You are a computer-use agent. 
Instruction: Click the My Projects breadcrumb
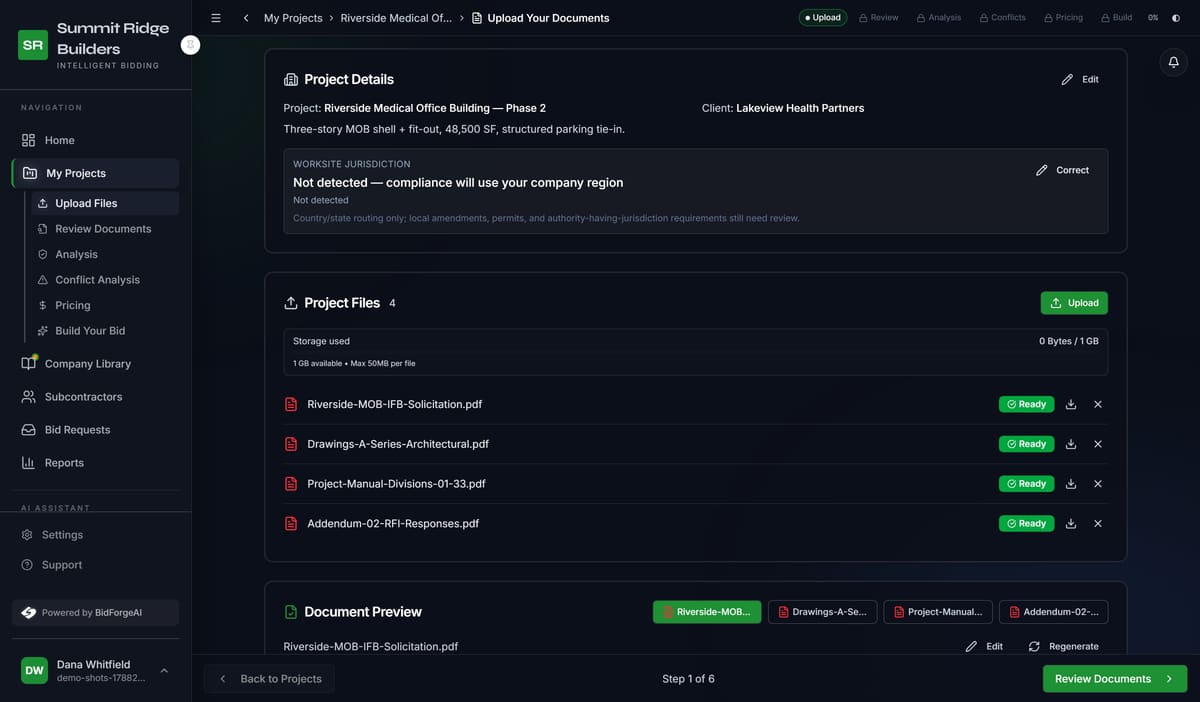[x=293, y=18]
